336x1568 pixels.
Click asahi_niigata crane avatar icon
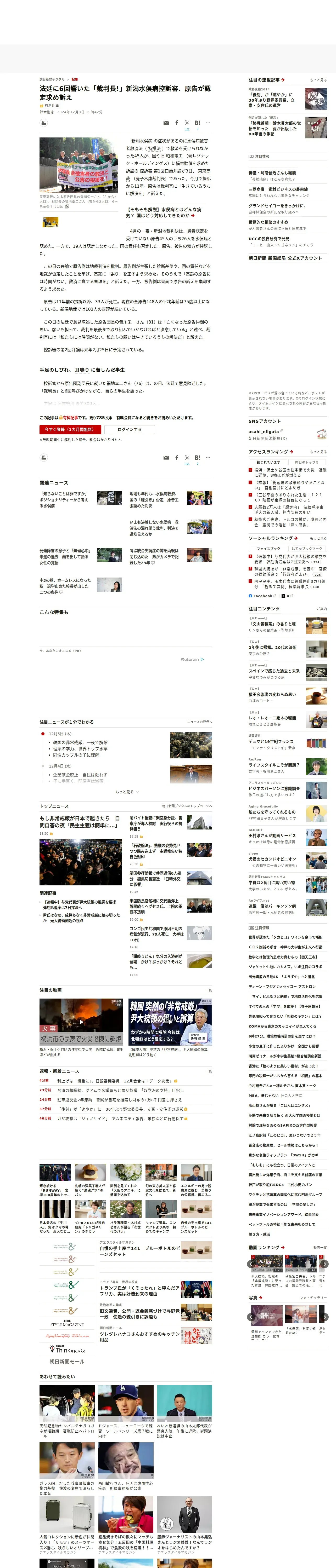tap(322, 435)
